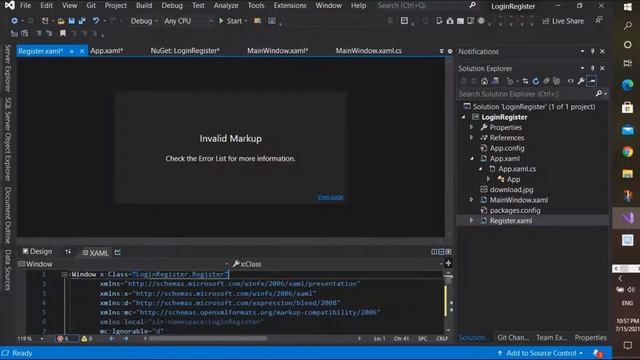Close the Register.xaml* tab
This screenshot has height=360, width=640.
82,51
